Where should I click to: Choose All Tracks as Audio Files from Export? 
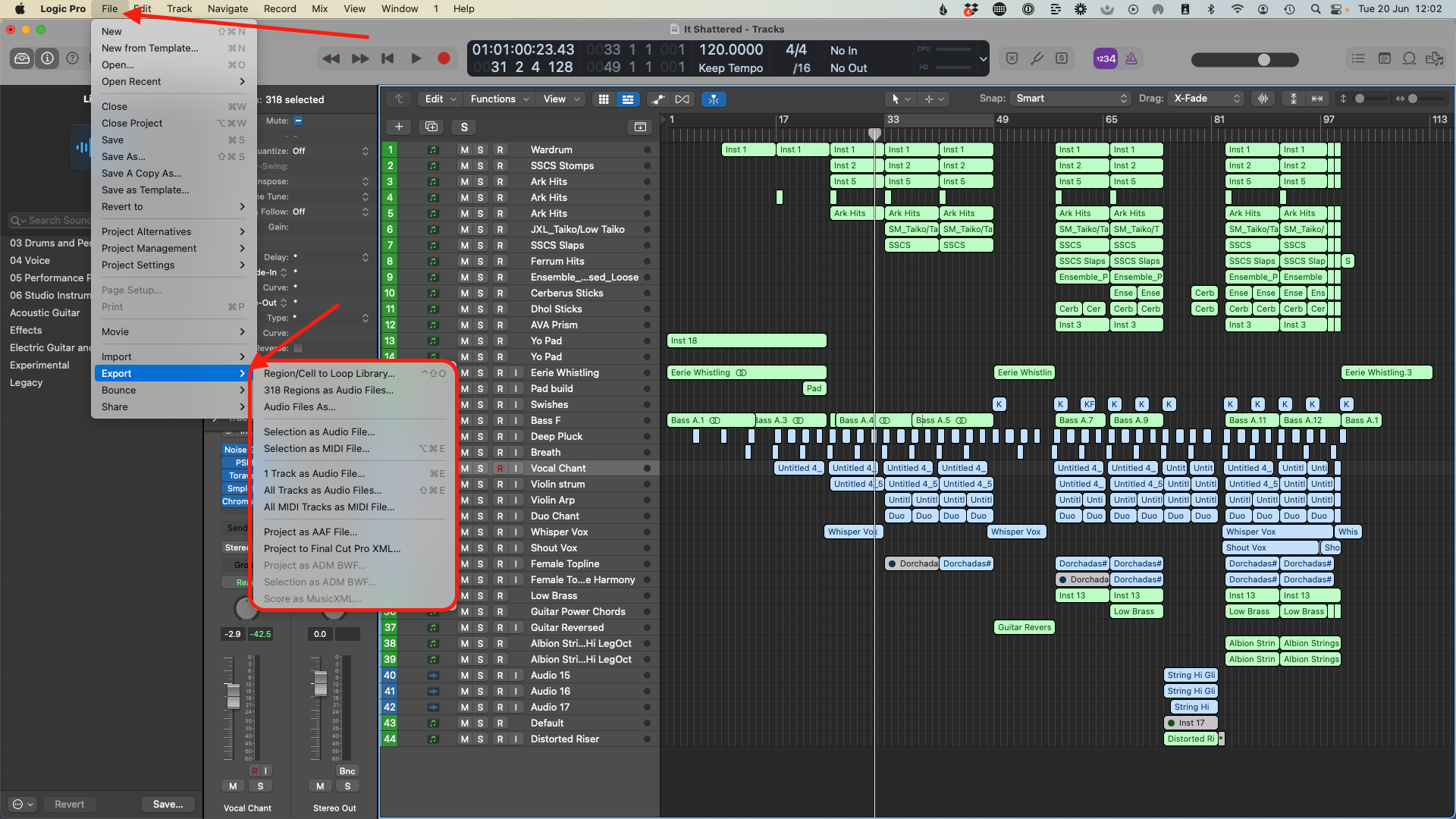pos(322,490)
